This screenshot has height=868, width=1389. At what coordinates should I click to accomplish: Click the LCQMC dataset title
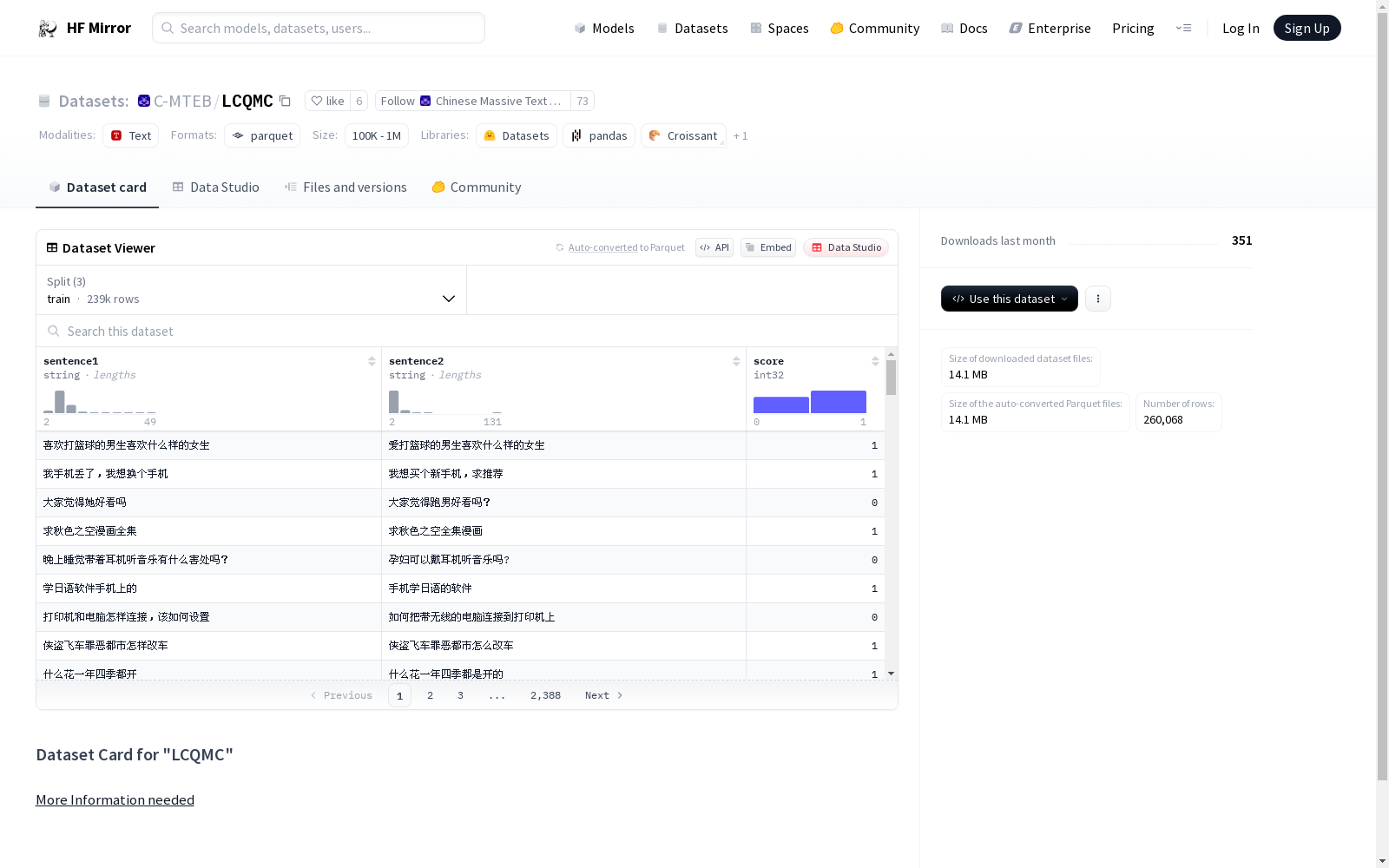[x=247, y=101]
